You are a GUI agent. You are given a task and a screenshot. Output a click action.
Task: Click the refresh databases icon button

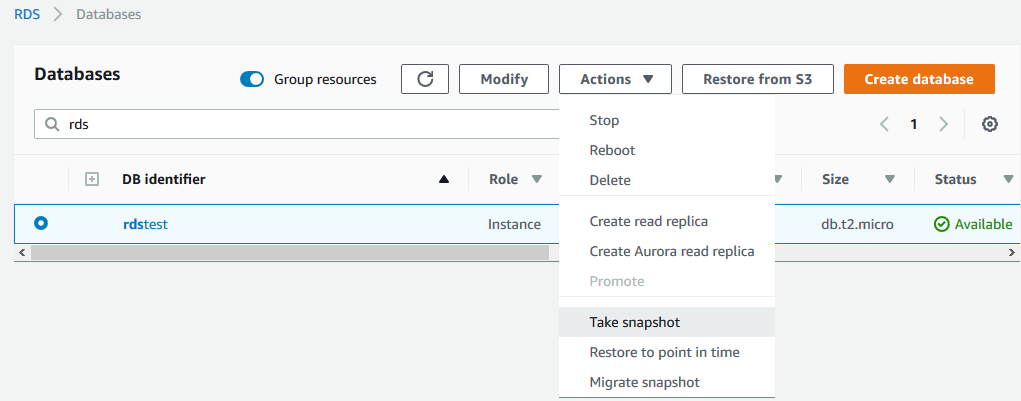point(424,79)
